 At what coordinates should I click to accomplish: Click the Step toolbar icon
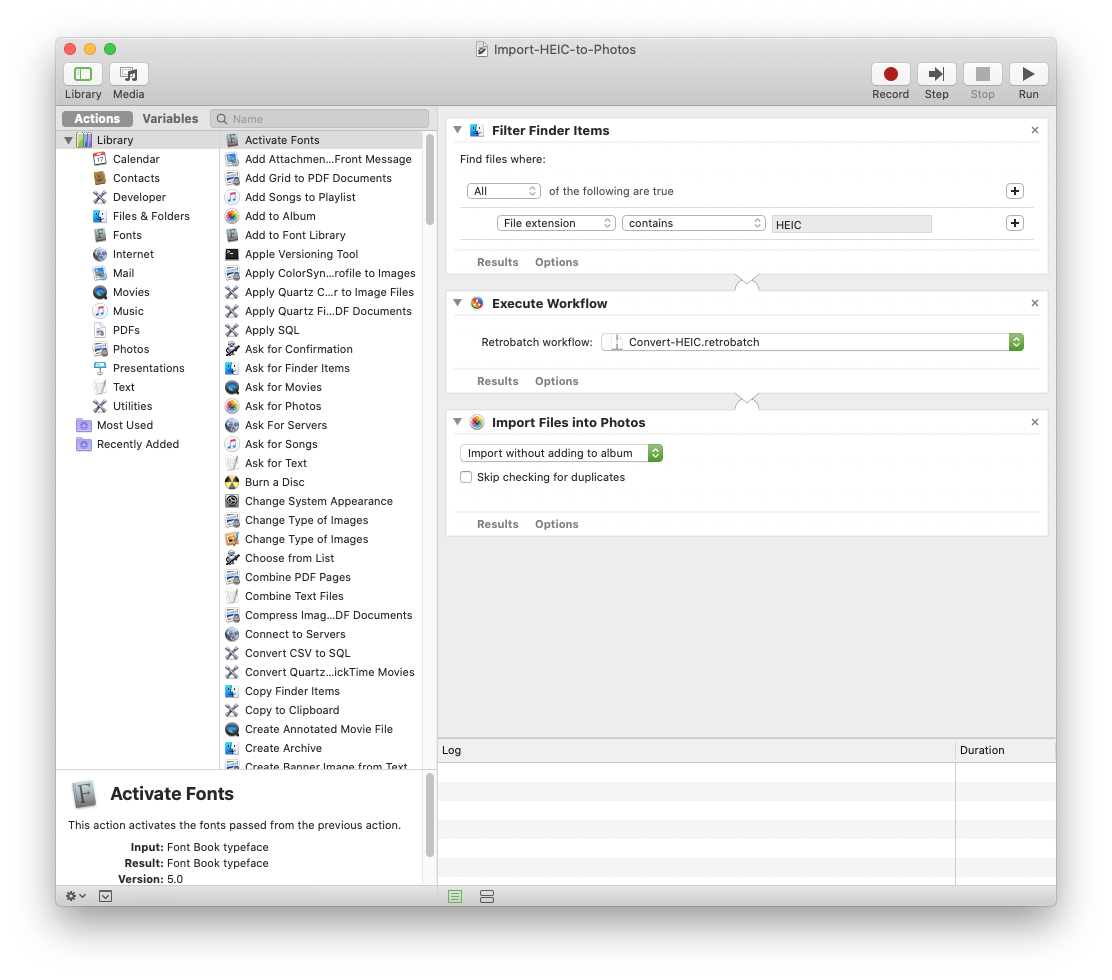point(936,74)
